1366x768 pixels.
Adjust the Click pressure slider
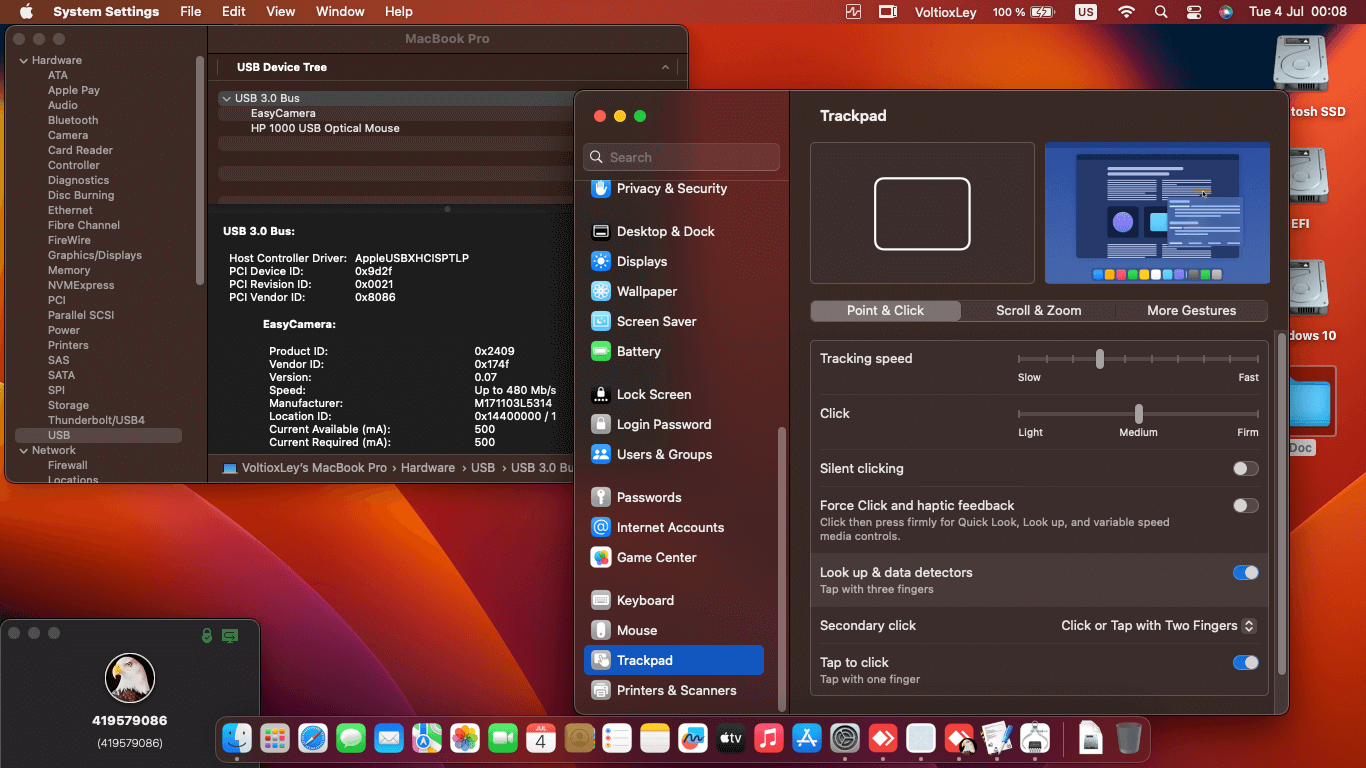pyautogui.click(x=1138, y=413)
